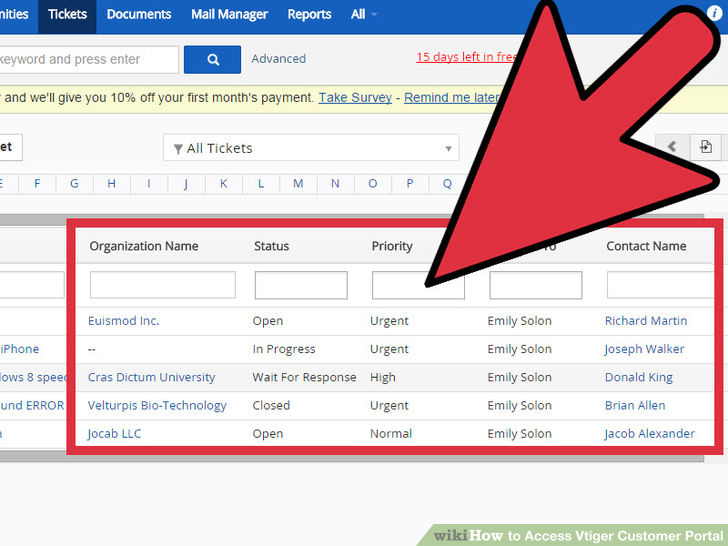728x546 pixels.
Task: Open the Mail Manager tab
Action: pyautogui.click(x=229, y=14)
